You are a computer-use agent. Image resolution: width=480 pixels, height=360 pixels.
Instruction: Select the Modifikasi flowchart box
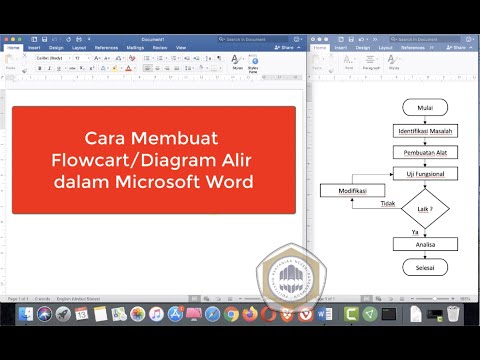352,191
